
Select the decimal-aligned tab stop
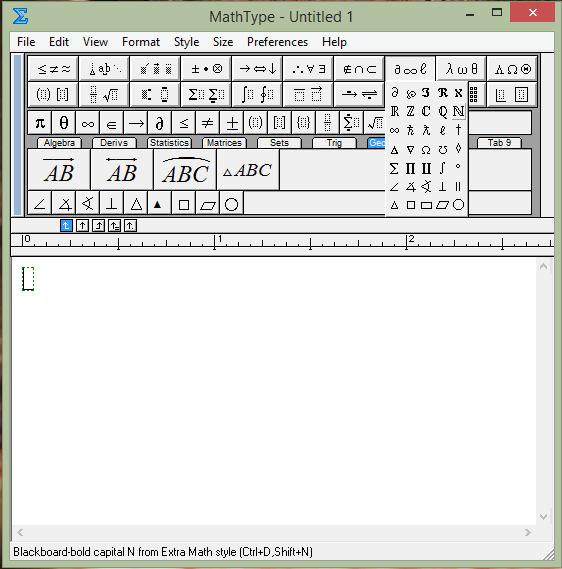tap(130, 226)
